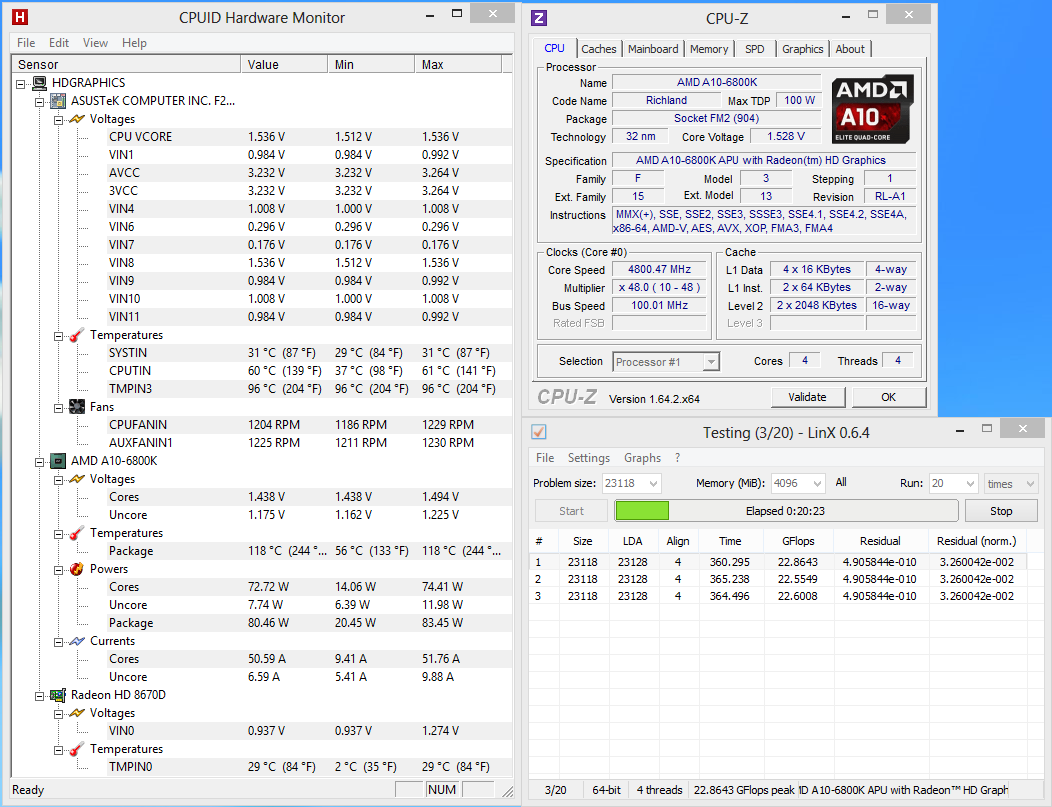Click the LinX window title icon
The height and width of the screenshot is (807, 1052).
[x=539, y=432]
